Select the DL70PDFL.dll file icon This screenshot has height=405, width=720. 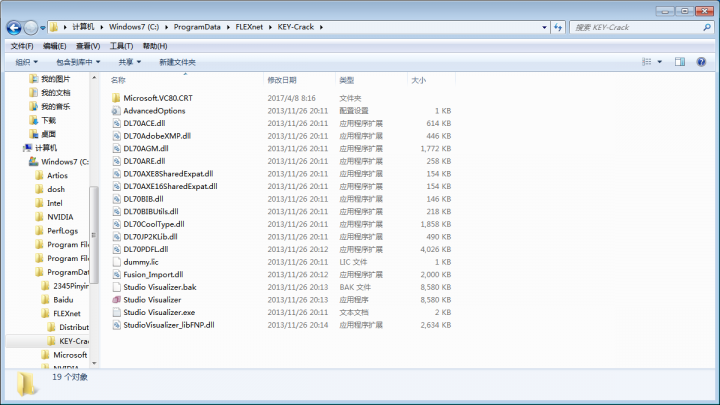pyautogui.click(x=116, y=249)
